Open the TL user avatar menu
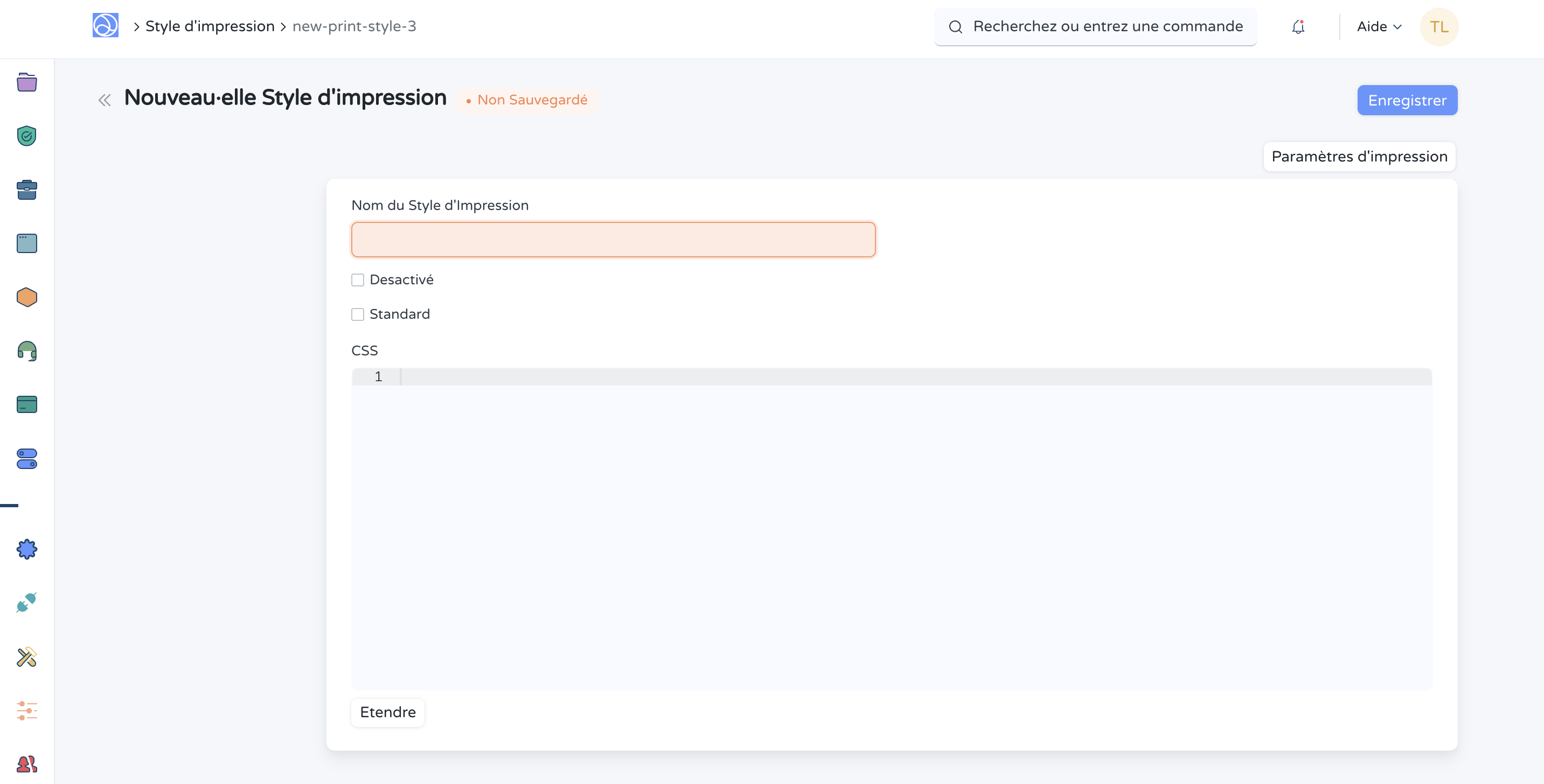Viewport: 1544px width, 784px height. tap(1438, 27)
